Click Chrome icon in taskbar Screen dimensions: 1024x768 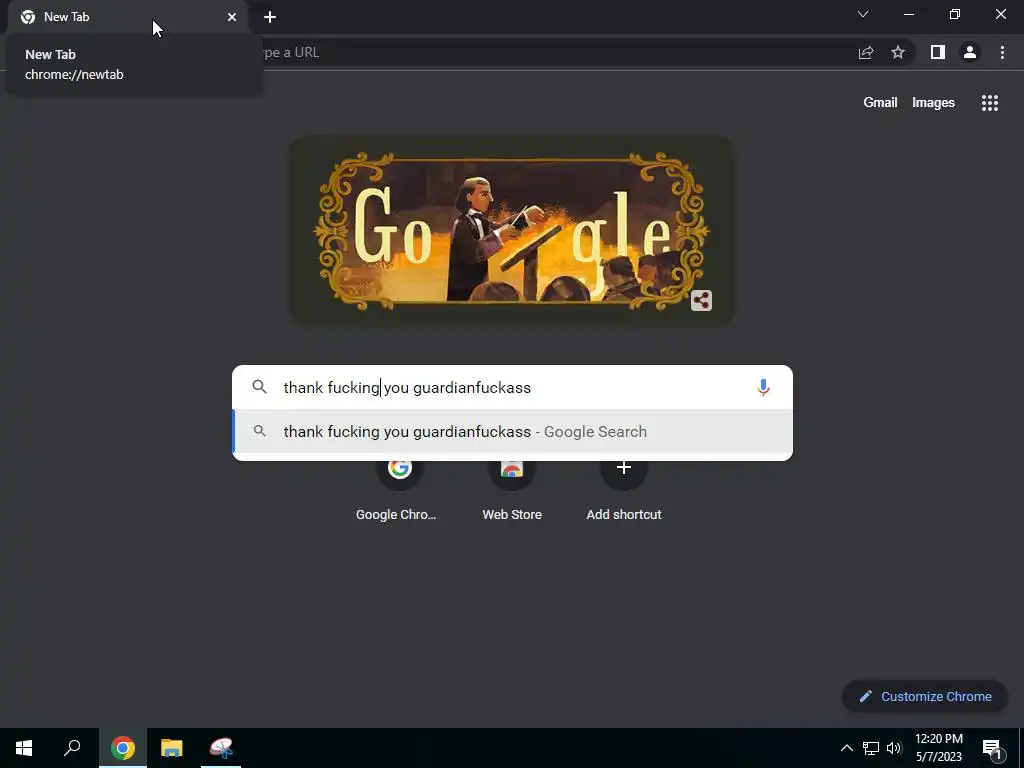123,748
